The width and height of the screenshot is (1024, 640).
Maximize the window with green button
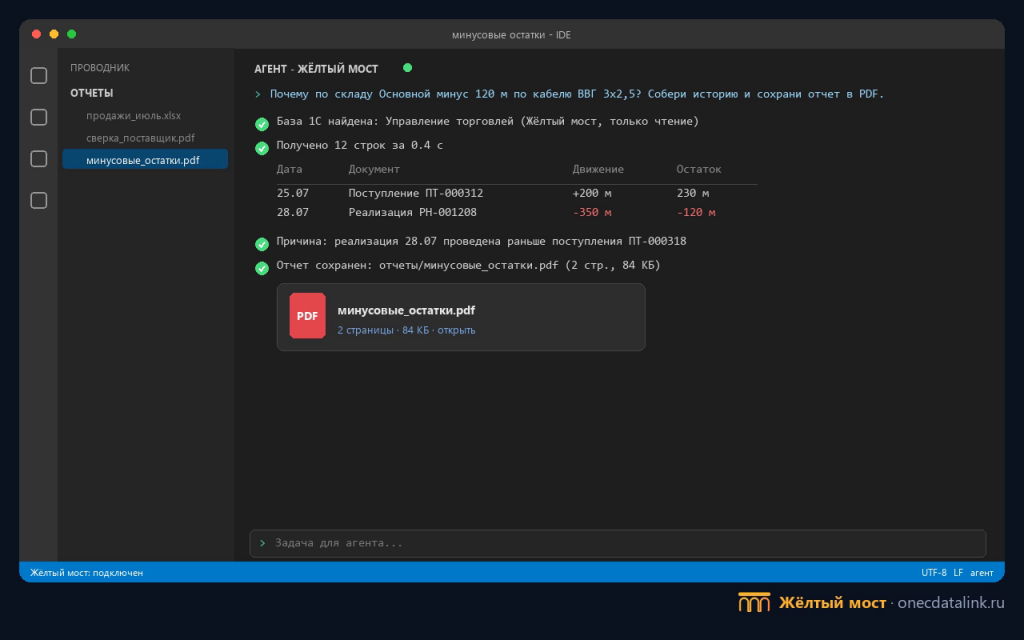point(72,34)
